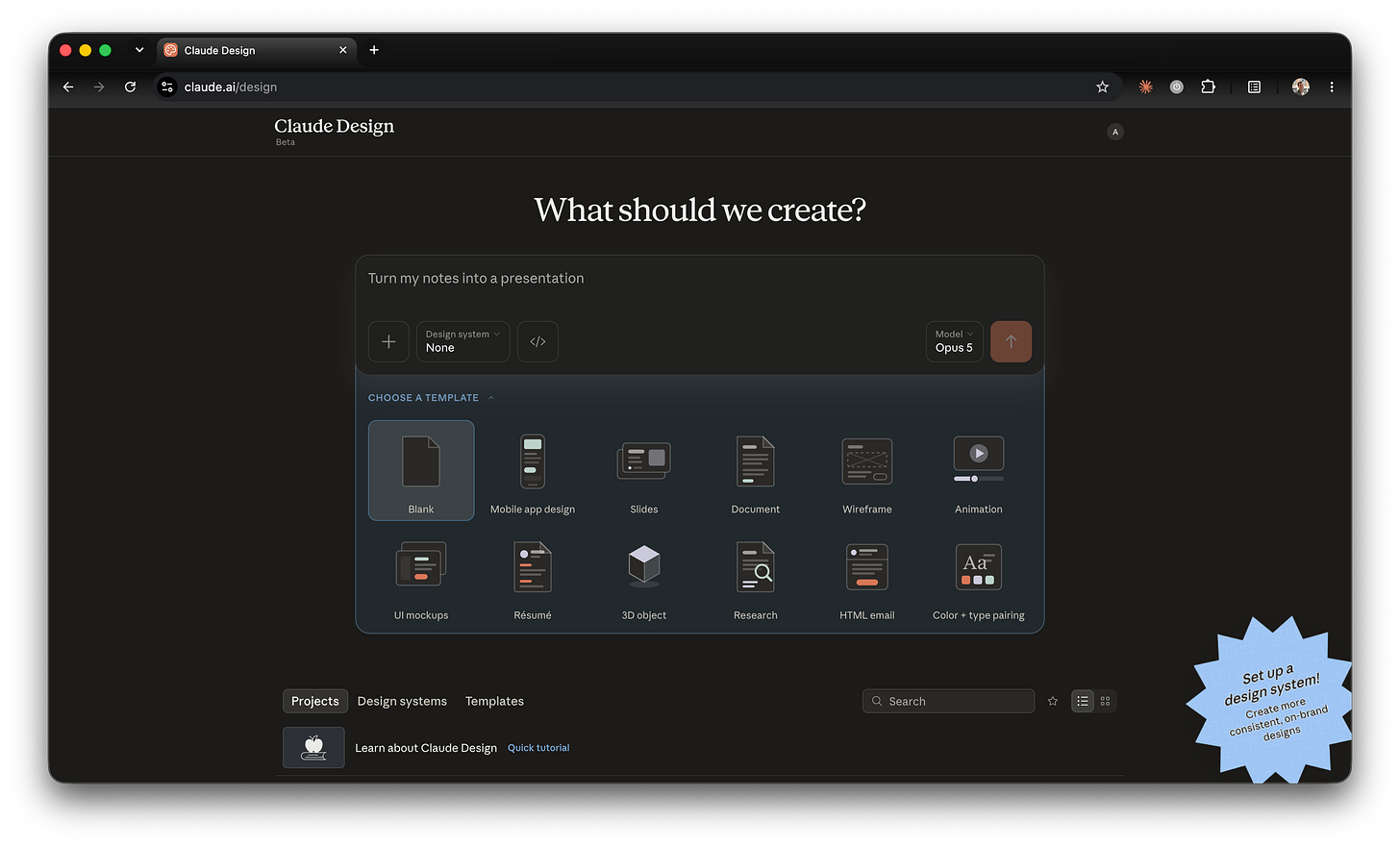Switch to grid view
1400x847 pixels.
[x=1105, y=701]
